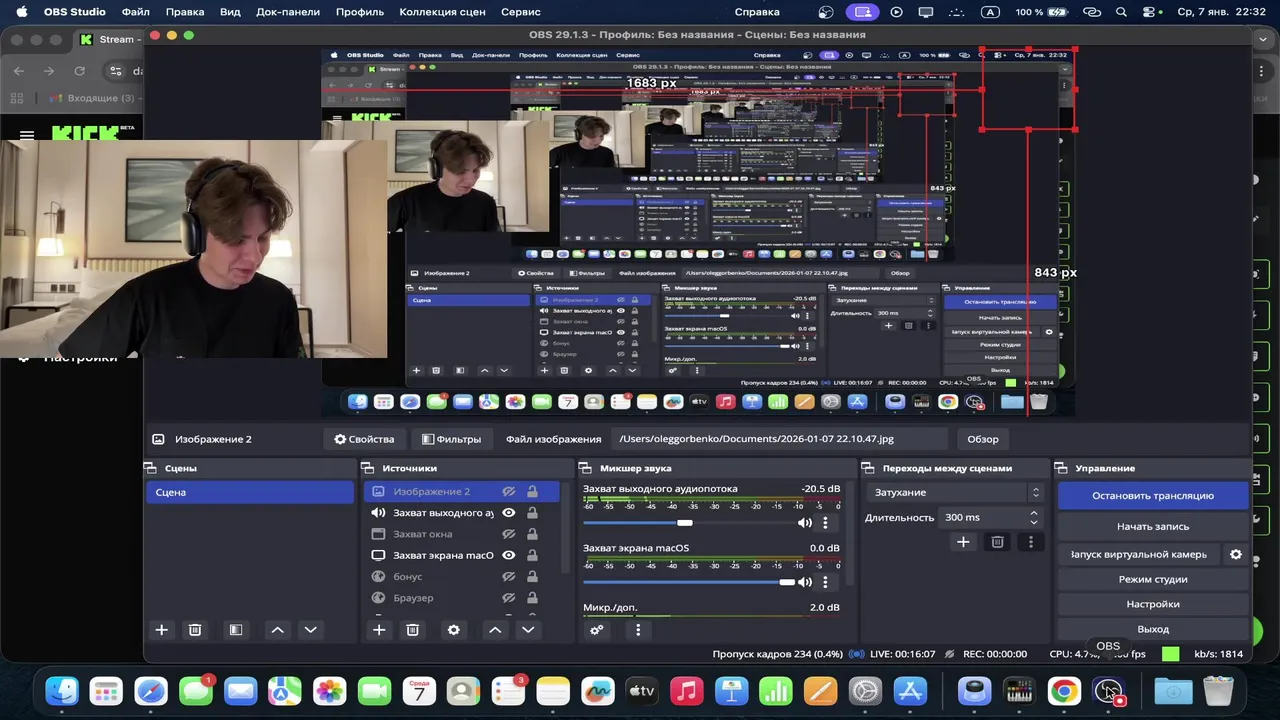Click the webcam overlay in the preview
This screenshot has width=1280, height=720.
194,248
